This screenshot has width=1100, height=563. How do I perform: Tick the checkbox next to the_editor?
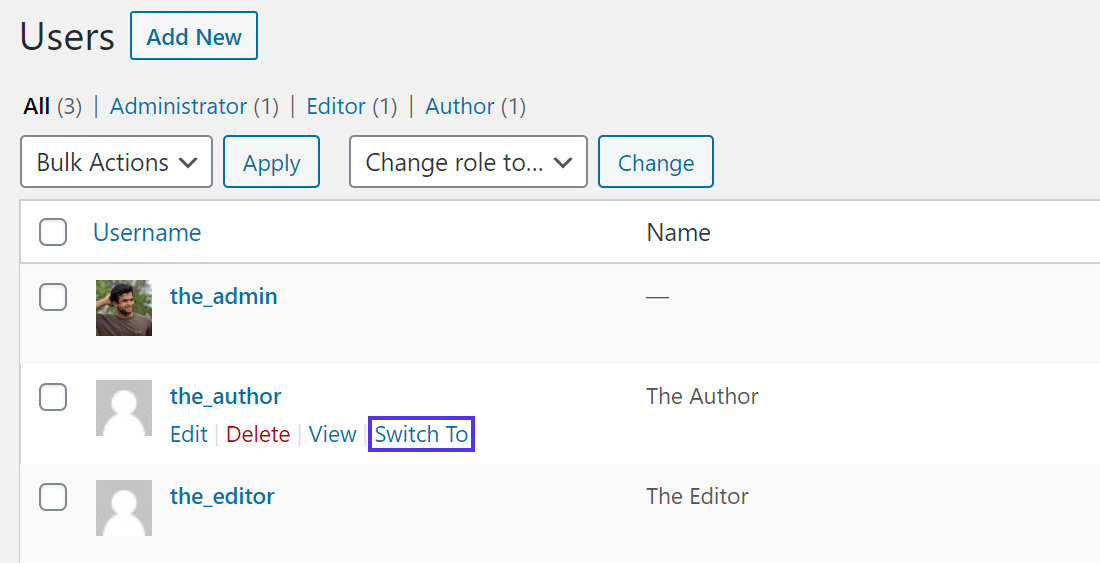(53, 497)
